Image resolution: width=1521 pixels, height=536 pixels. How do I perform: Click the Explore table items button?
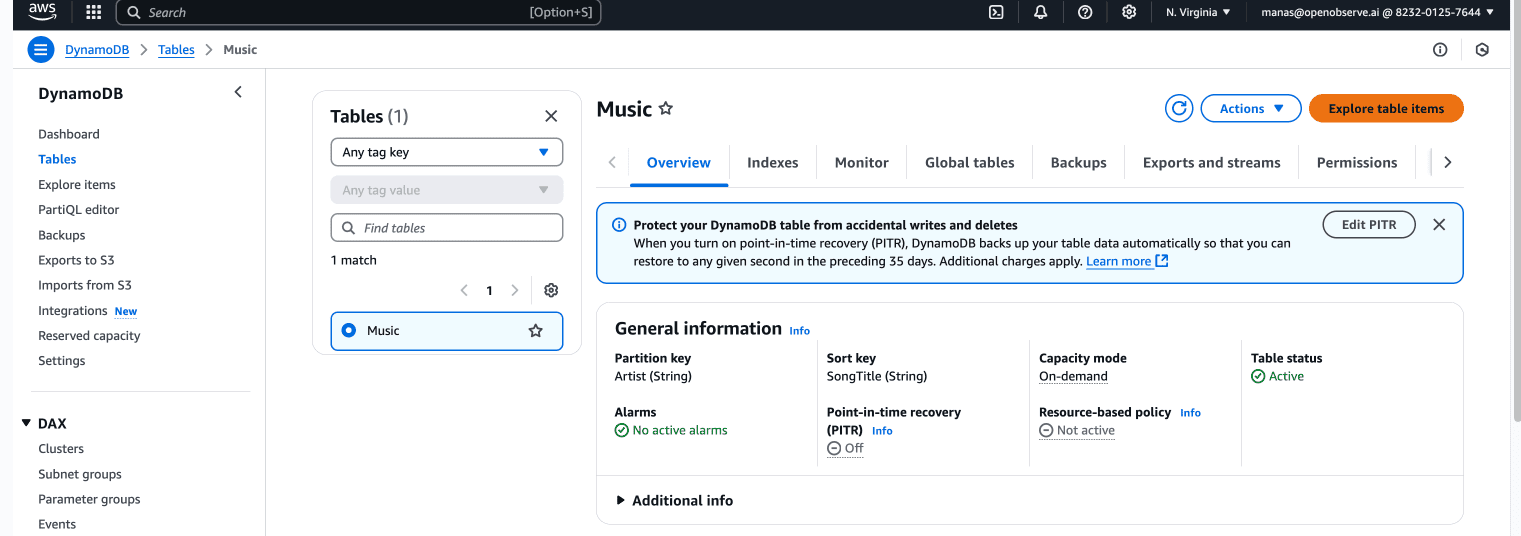pyautogui.click(x=1385, y=109)
